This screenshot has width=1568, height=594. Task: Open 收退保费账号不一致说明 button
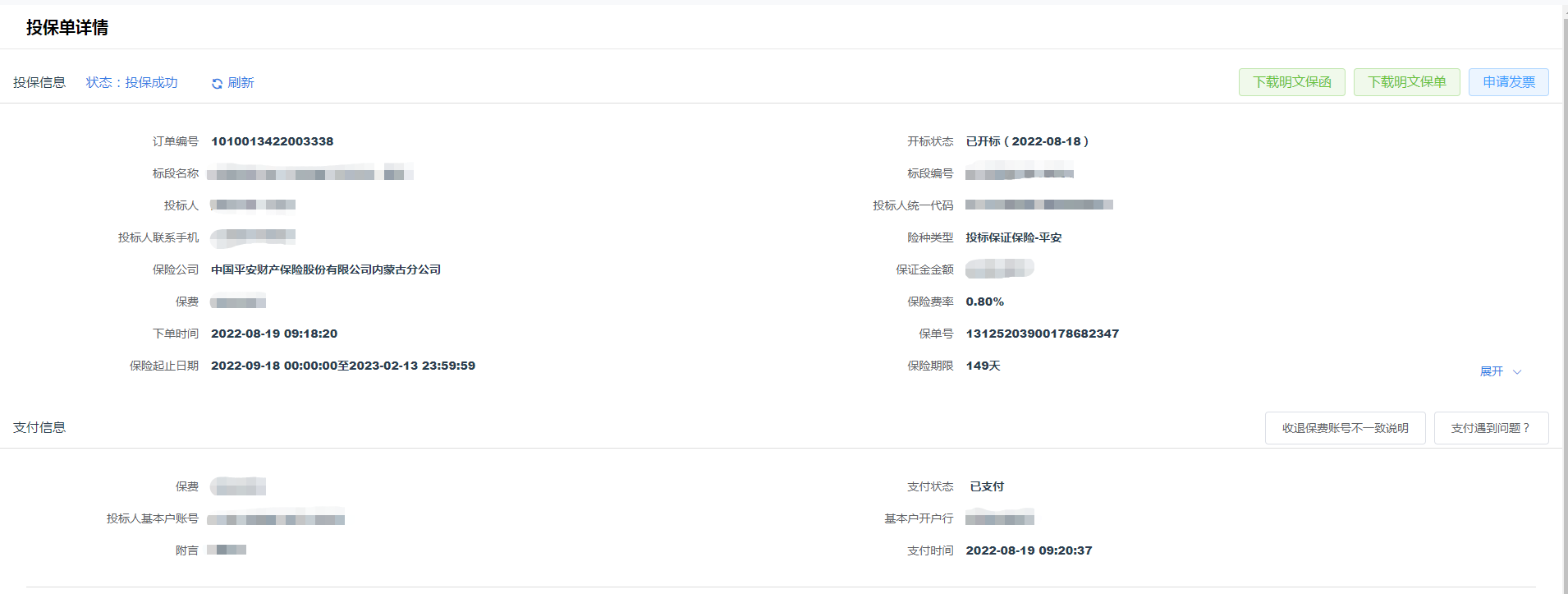coord(1345,428)
